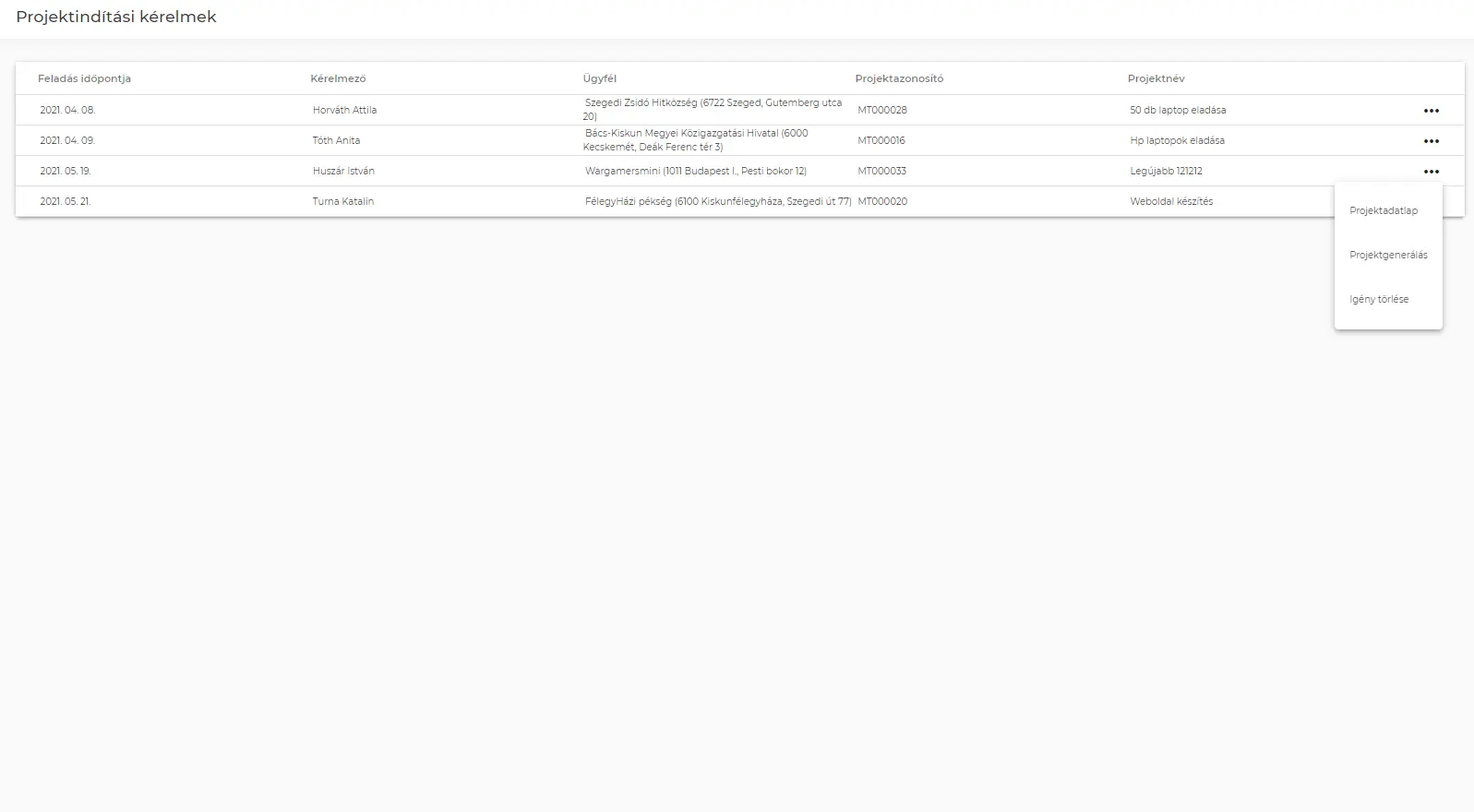The image size is (1474, 812).
Task: Open the three-dot menu for Tóth Anita row
Action: [1431, 141]
